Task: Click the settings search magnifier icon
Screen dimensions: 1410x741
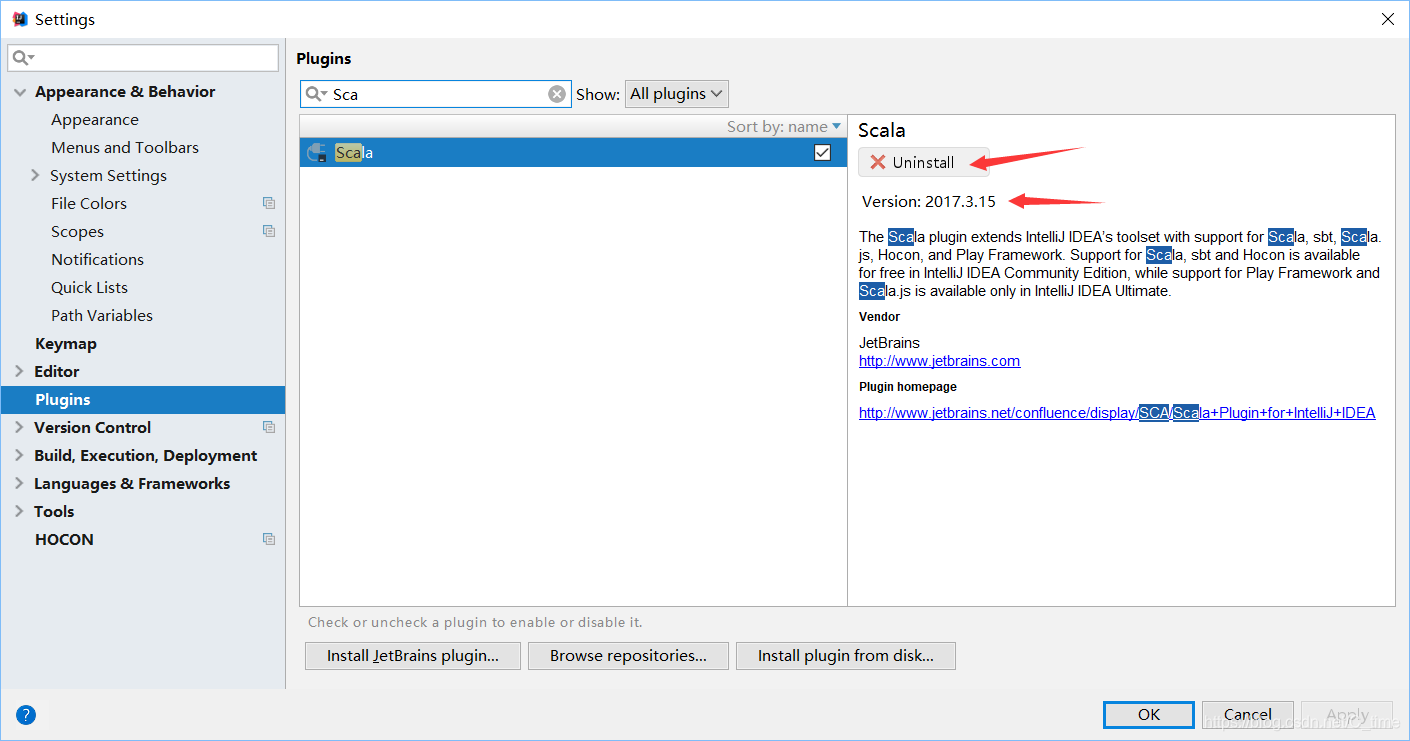Action: (24, 58)
